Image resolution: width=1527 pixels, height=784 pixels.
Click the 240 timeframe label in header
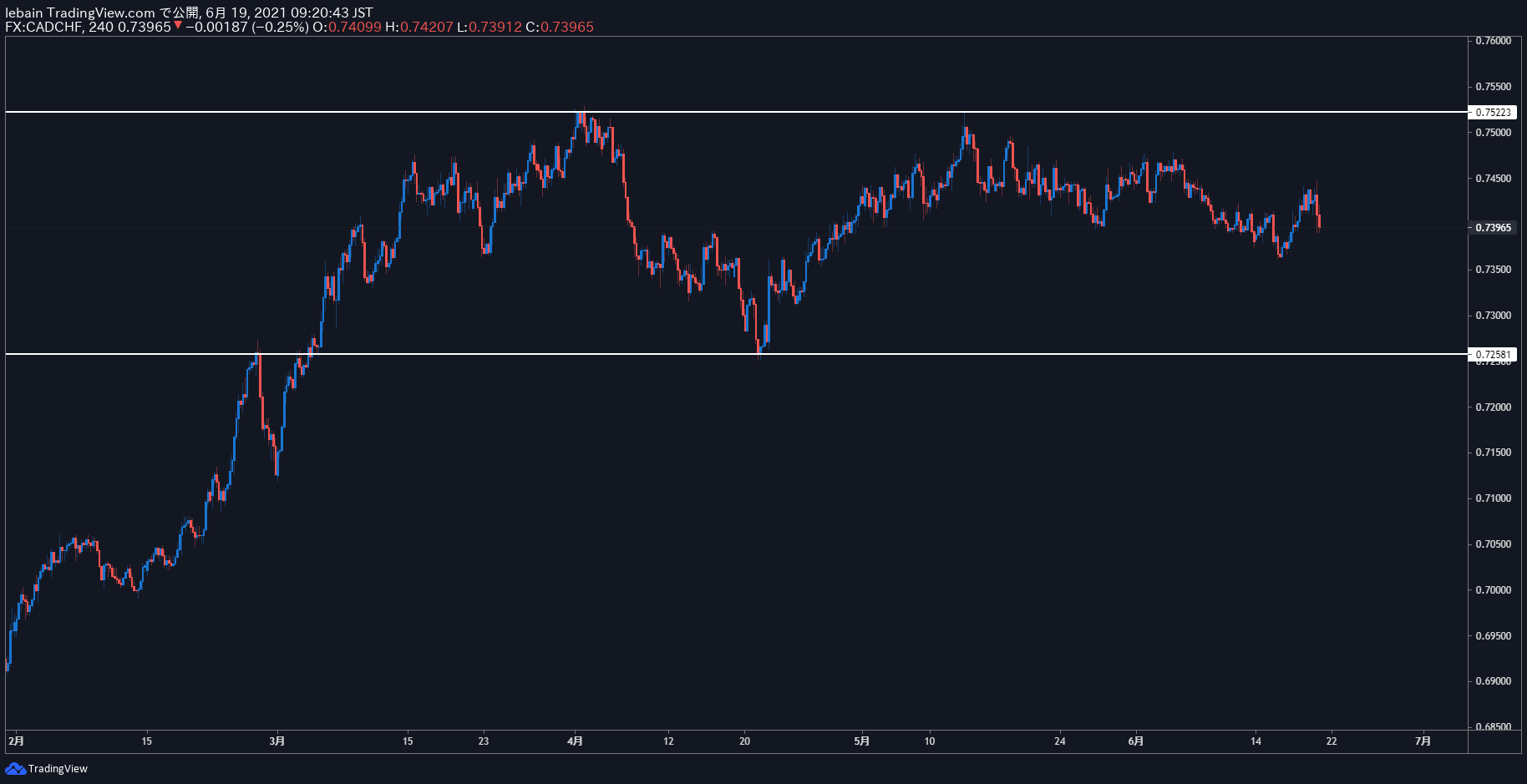coord(100,27)
